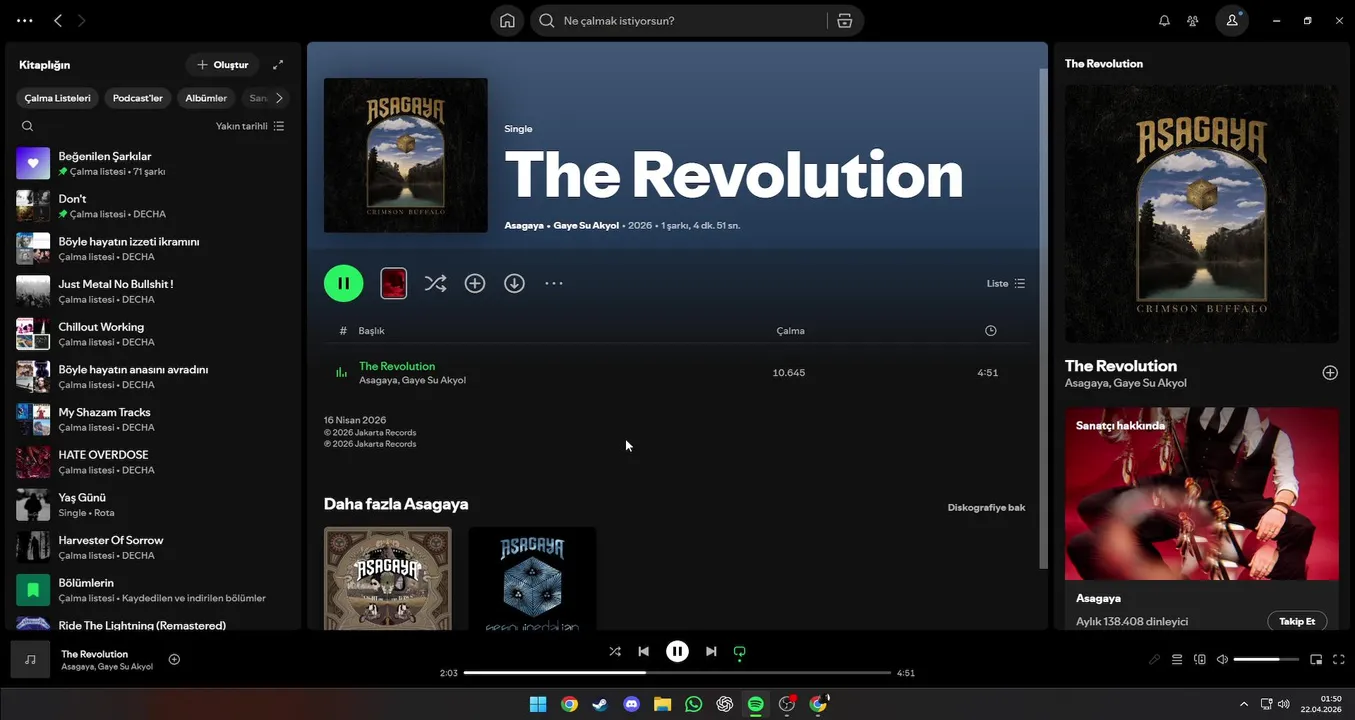Open Gaye Su Akyol artist link under title

click(x=586, y=226)
